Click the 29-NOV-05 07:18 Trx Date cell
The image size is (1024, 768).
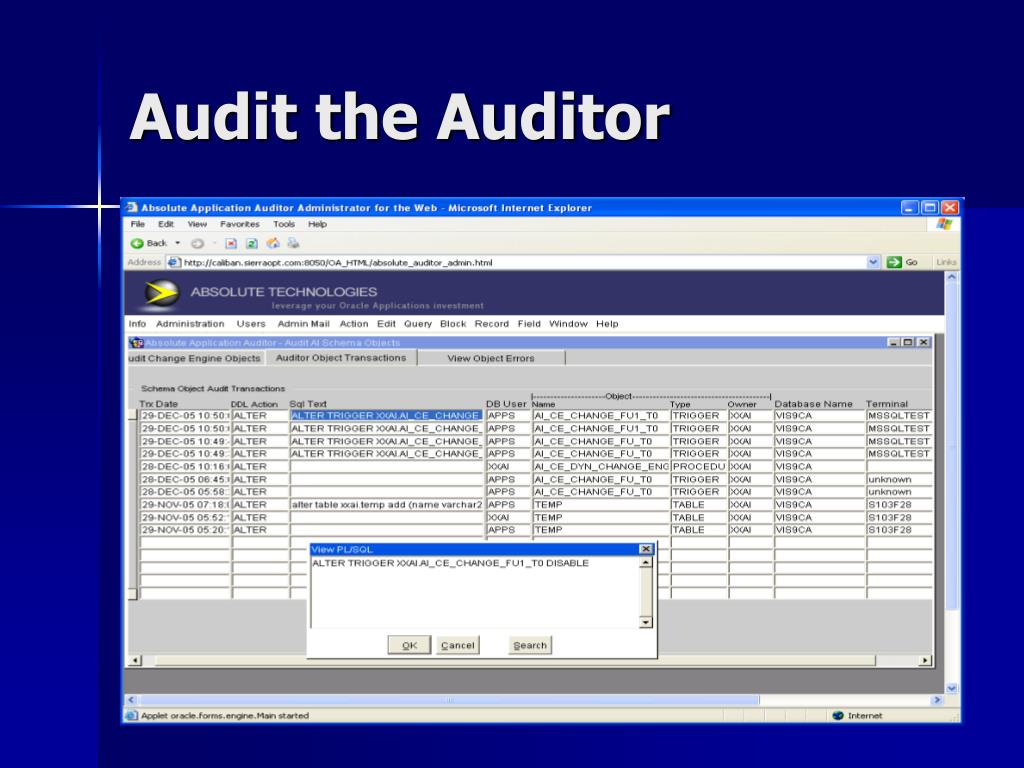coord(185,505)
